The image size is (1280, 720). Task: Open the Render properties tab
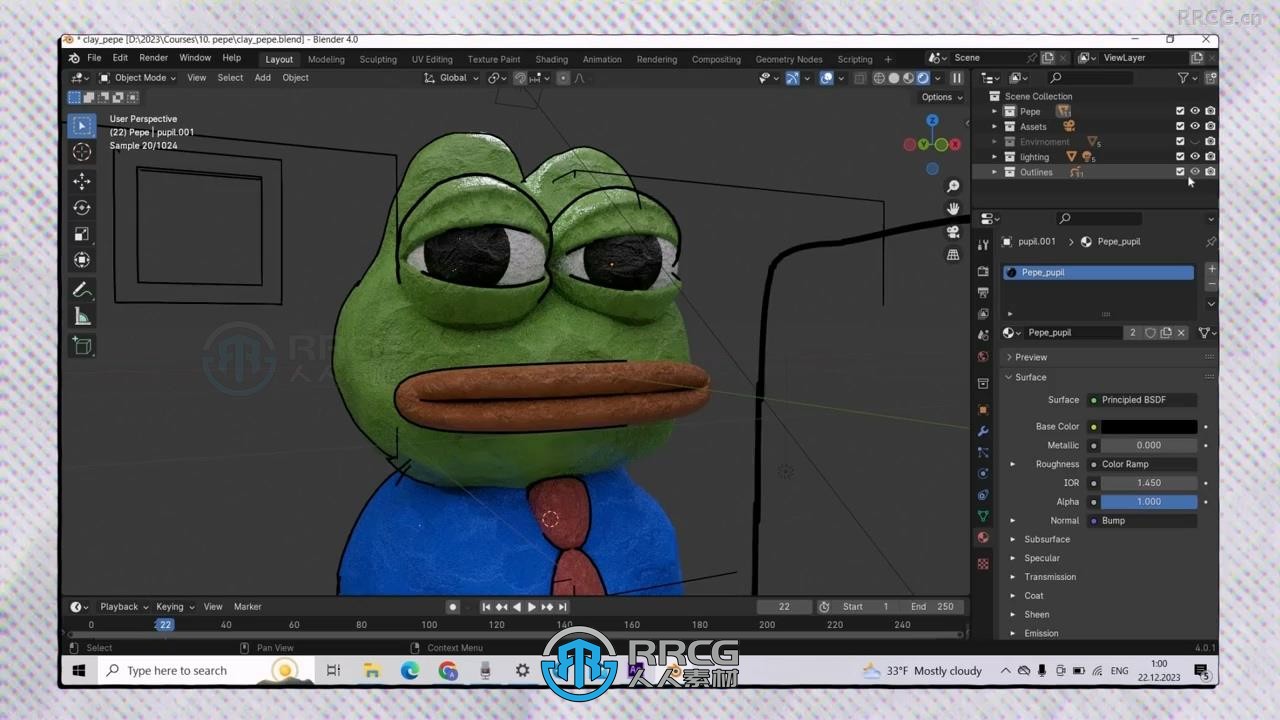pyautogui.click(x=983, y=271)
